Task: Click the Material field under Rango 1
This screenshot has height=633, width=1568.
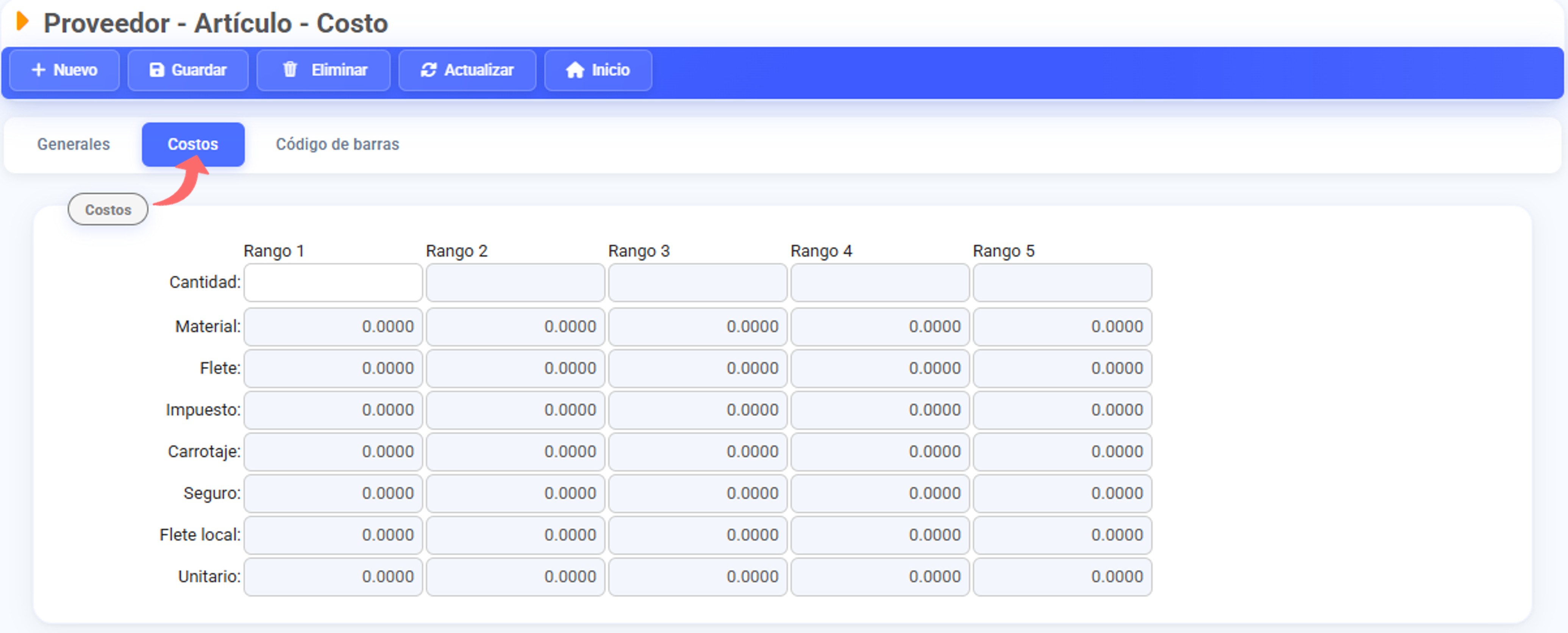Action: point(333,327)
